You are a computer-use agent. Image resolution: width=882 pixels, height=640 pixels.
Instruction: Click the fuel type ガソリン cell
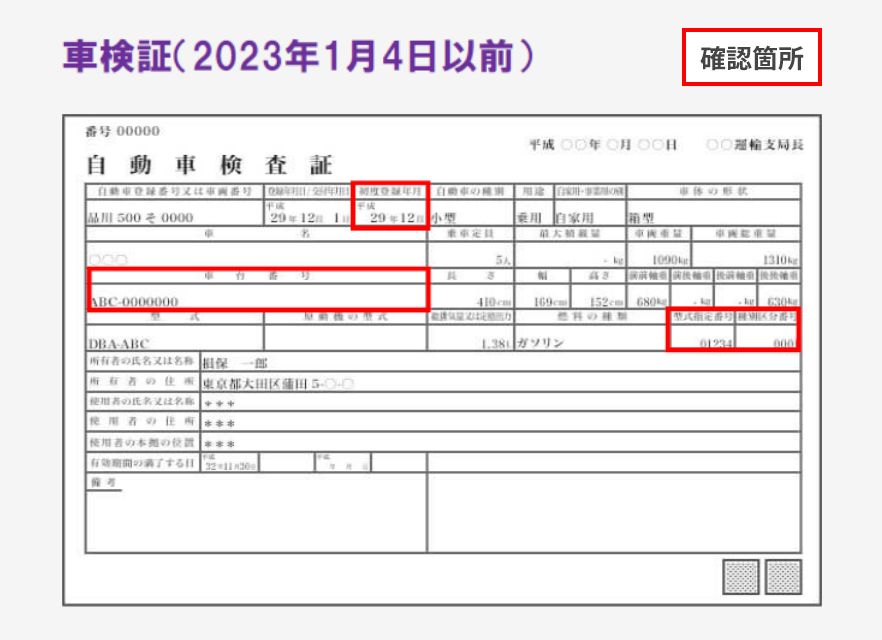click(541, 342)
